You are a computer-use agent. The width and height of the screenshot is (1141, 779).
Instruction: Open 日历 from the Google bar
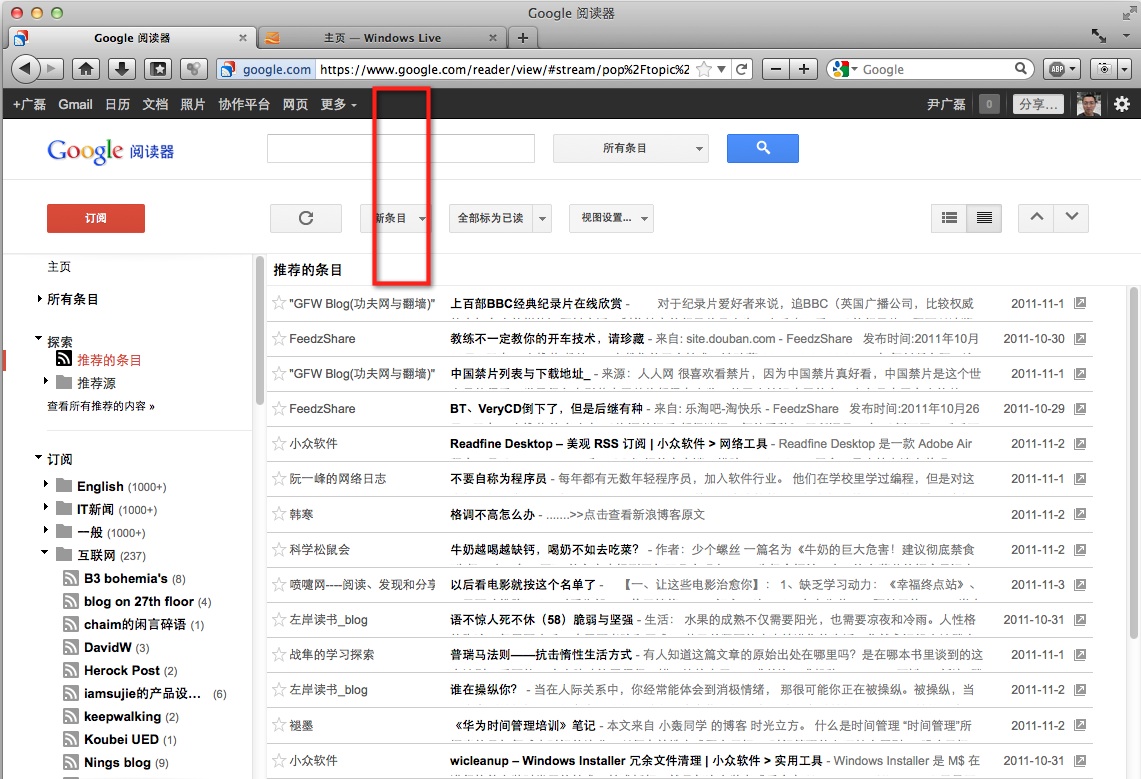pyautogui.click(x=117, y=104)
